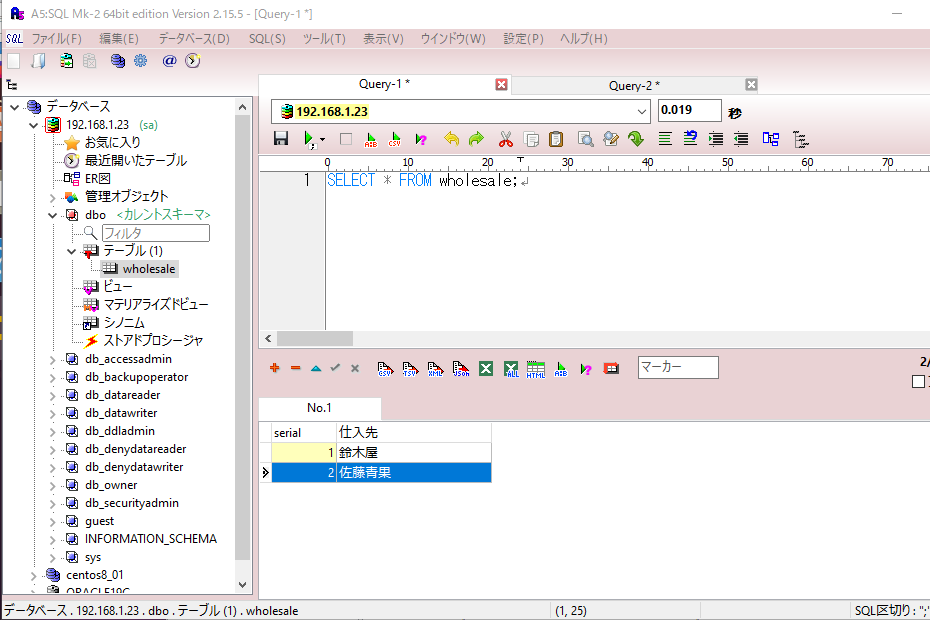Click the JSON export icon
The height and width of the screenshot is (620, 930).
pyautogui.click(x=461, y=368)
